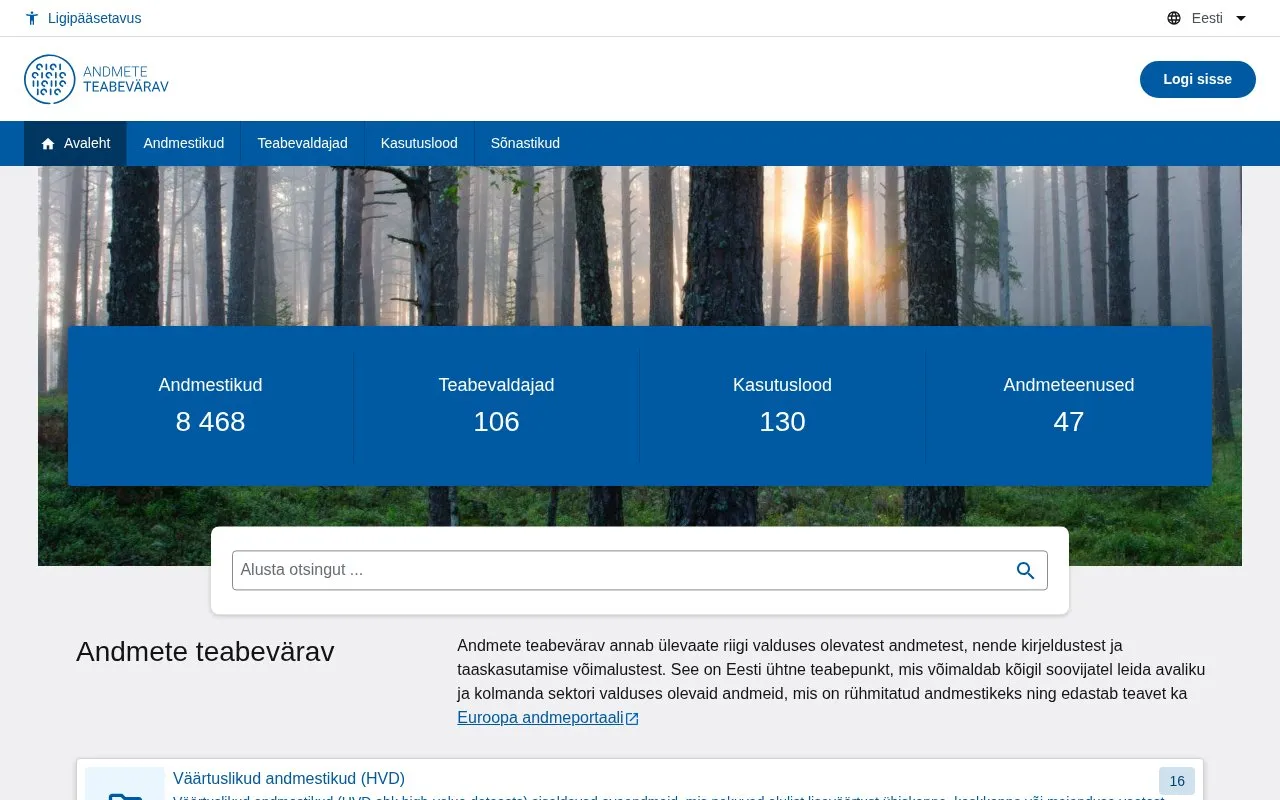
Task: Click the external link icon after andmeportaali
Action: coord(632,719)
